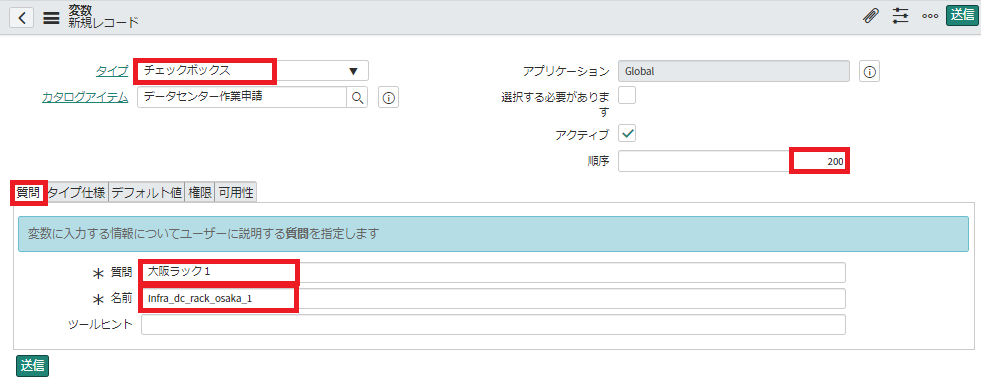This screenshot has width=981, height=381.
Task: Open the personalize form sliders icon
Action: [900, 16]
